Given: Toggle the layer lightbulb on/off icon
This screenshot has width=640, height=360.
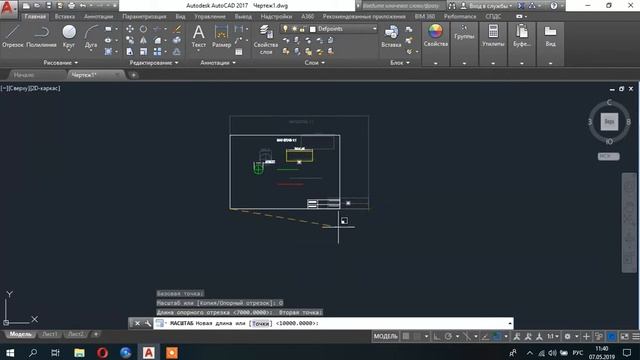Looking at the screenshot, I should point(285,29).
